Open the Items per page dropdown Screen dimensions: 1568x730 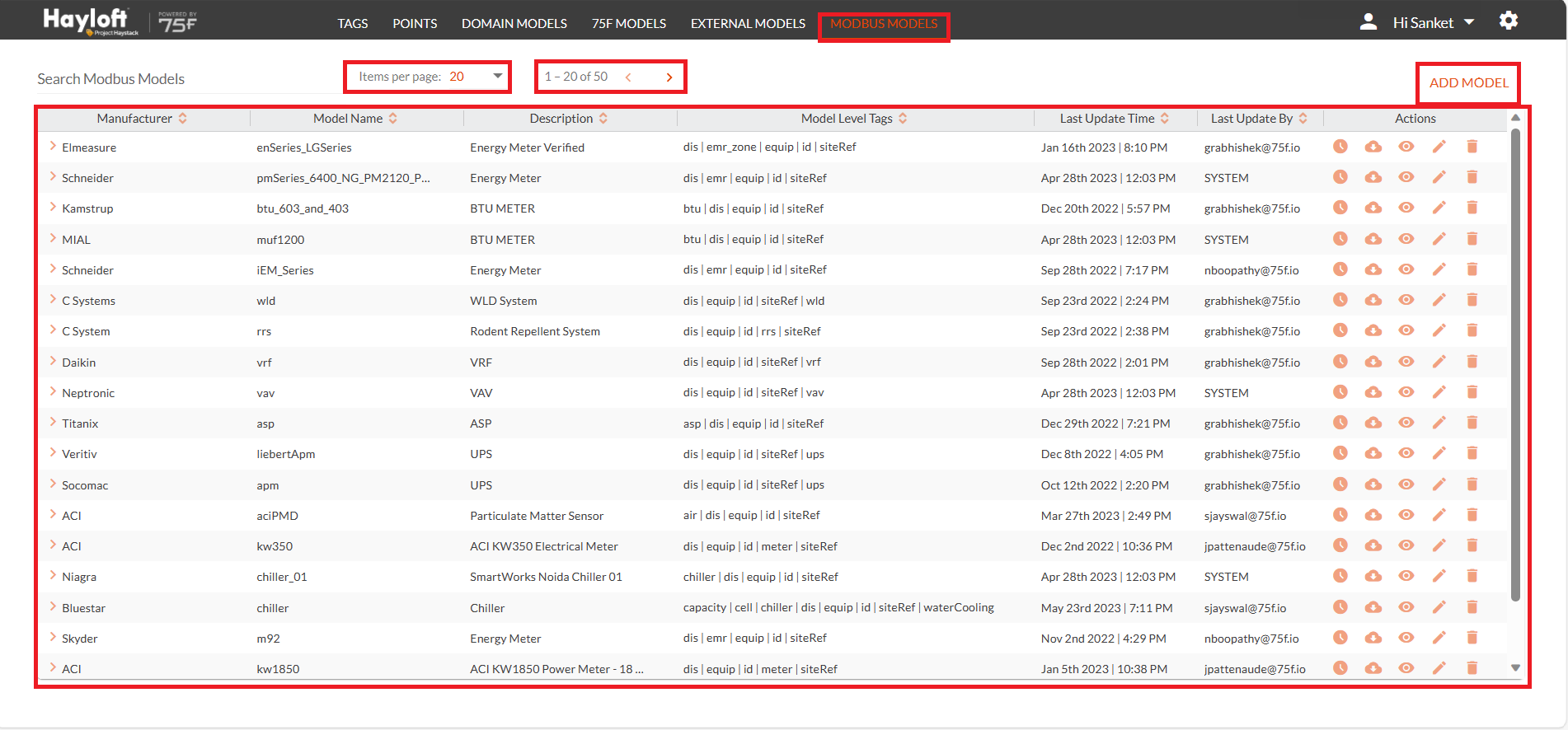pyautogui.click(x=476, y=77)
